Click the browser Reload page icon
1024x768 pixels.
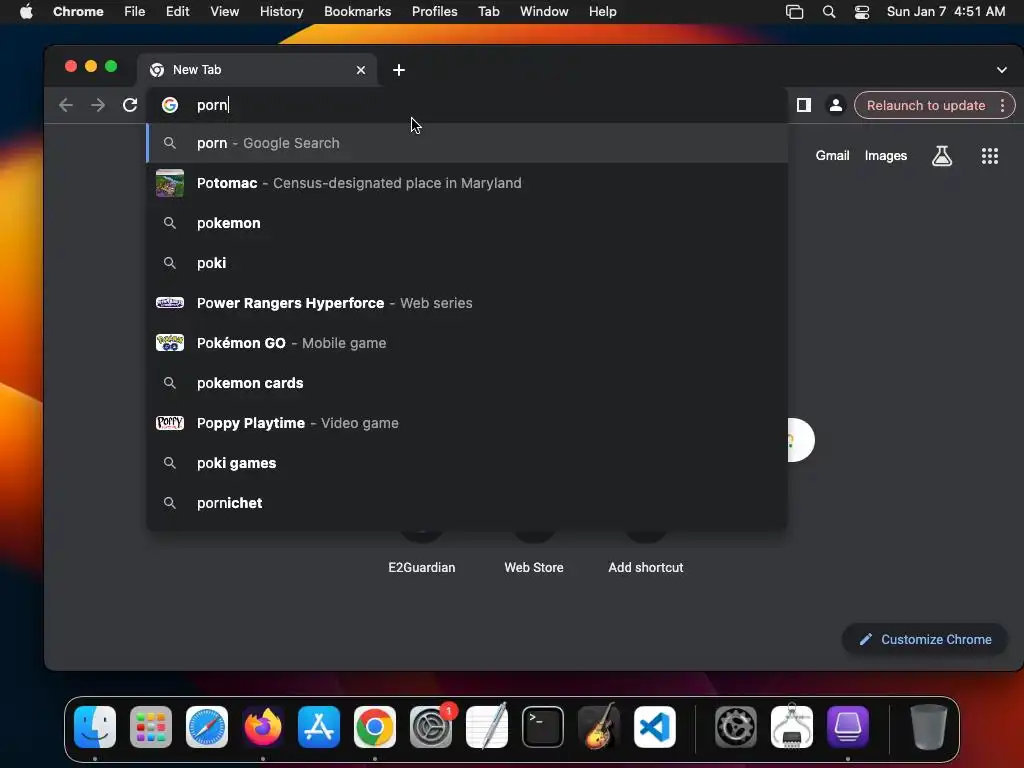[x=130, y=105]
